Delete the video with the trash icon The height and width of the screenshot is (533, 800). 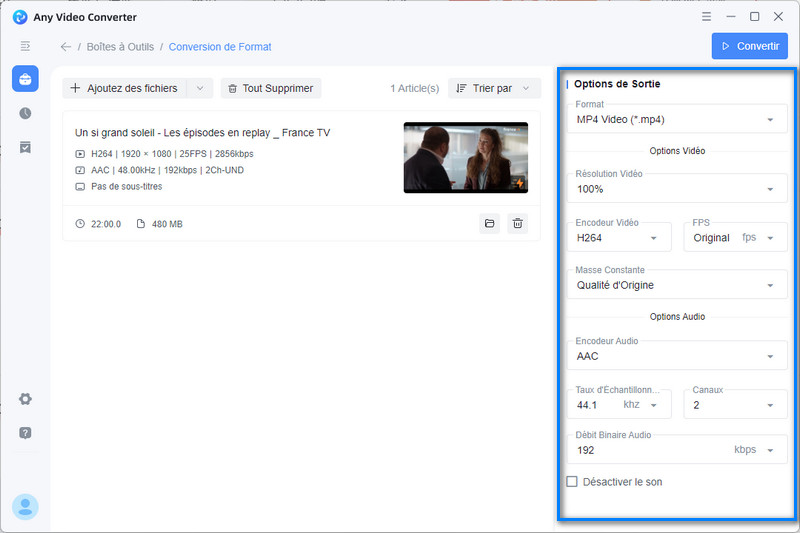[x=518, y=224]
